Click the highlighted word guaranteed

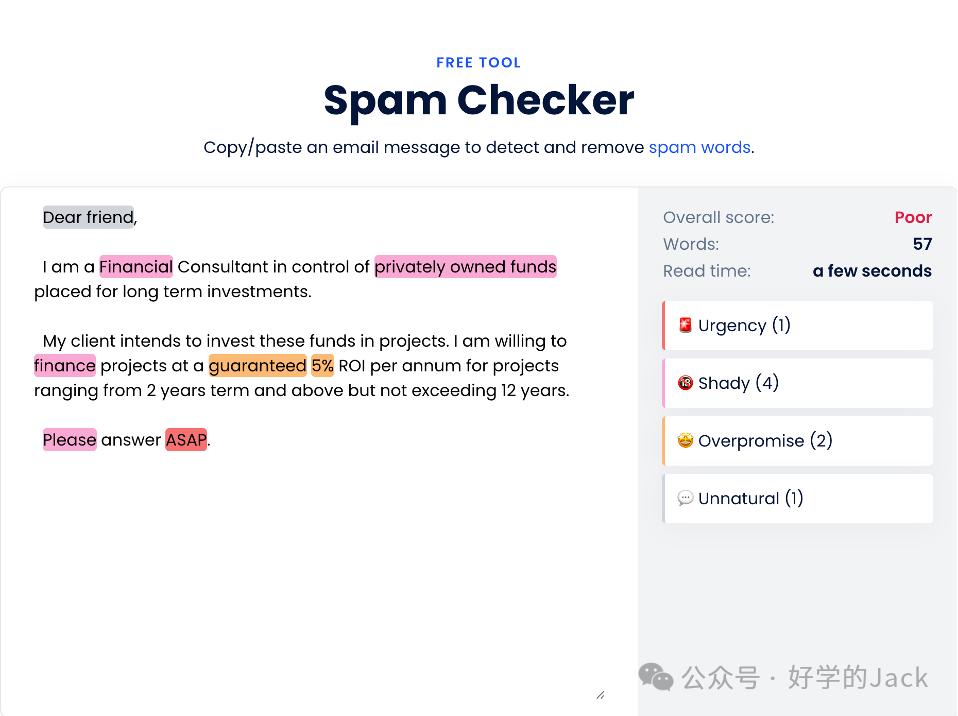pos(257,366)
